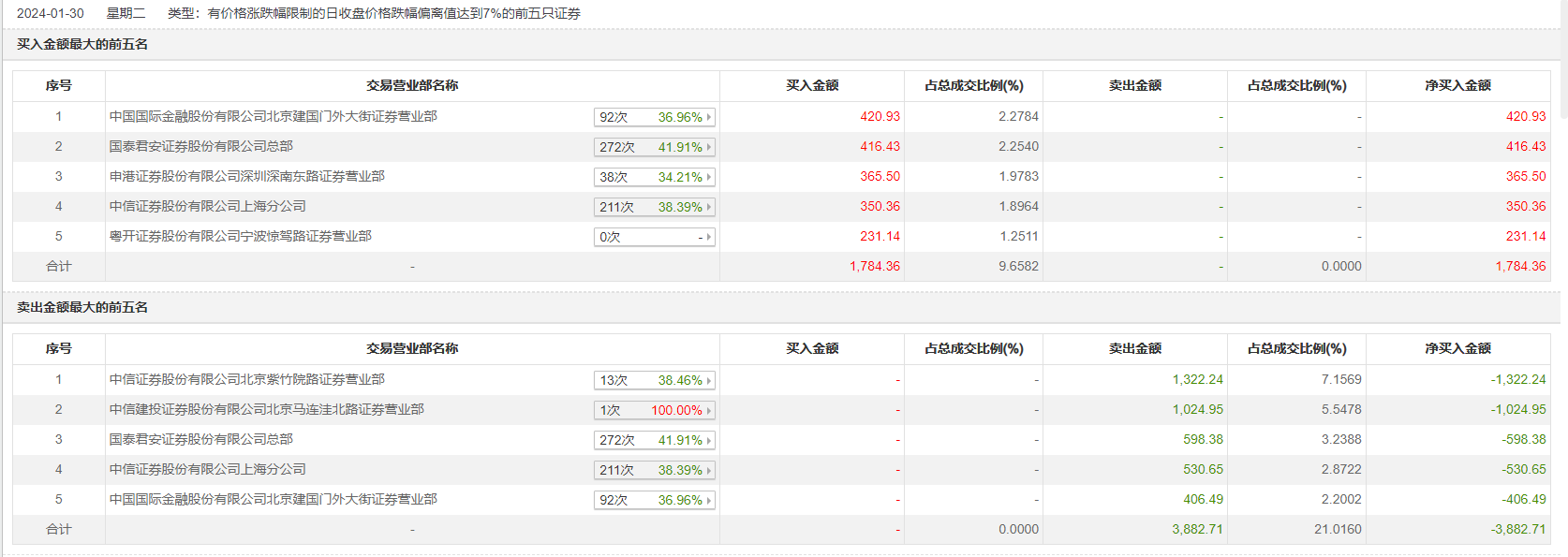Open 中信证券北京紫竹院路证券营业部 link
The height and width of the screenshot is (557, 1568).
[246, 380]
